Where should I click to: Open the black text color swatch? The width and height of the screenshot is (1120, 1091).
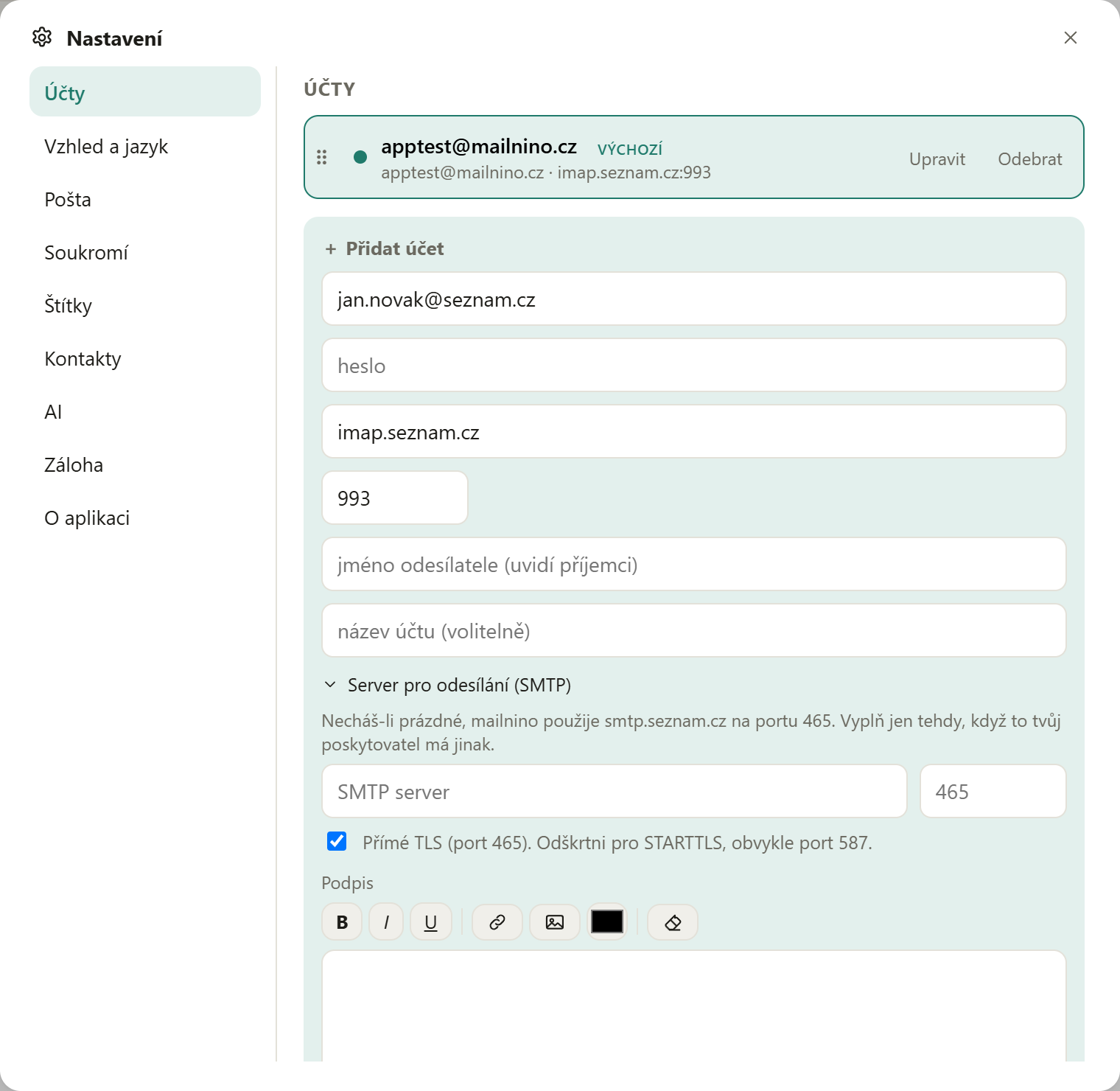(607, 921)
